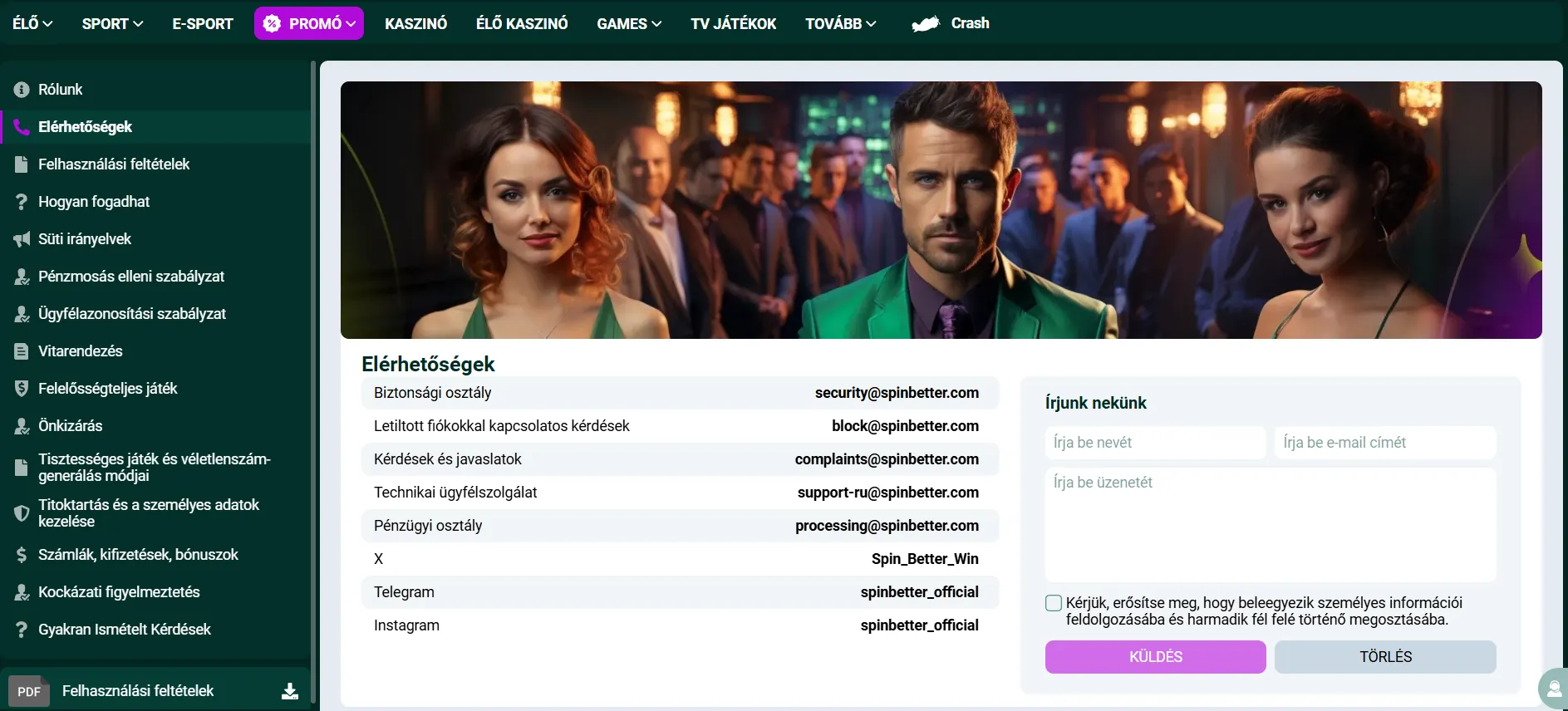The image size is (1568, 711).
Task: Click the Pénzügyi osztály row label
Action: point(428,526)
